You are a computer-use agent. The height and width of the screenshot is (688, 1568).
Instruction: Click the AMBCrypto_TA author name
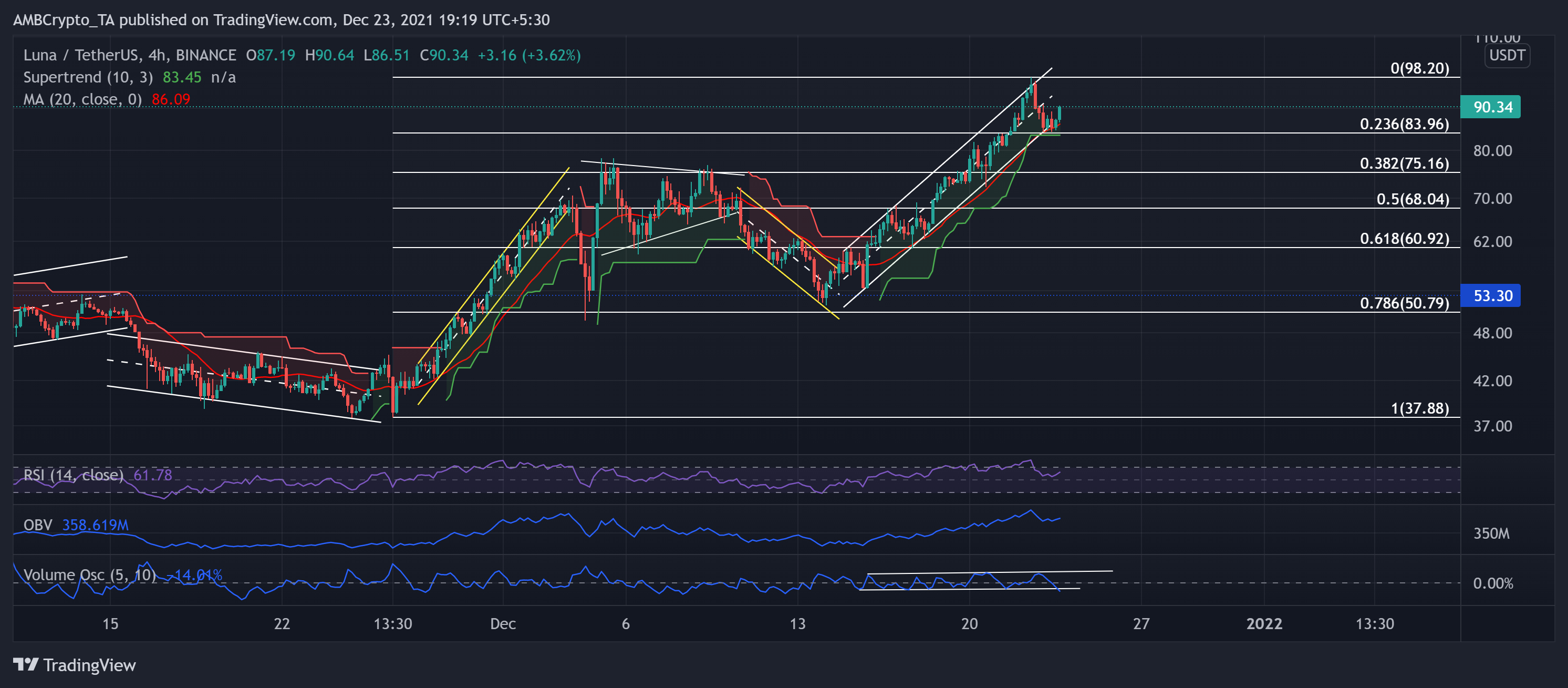click(61, 19)
